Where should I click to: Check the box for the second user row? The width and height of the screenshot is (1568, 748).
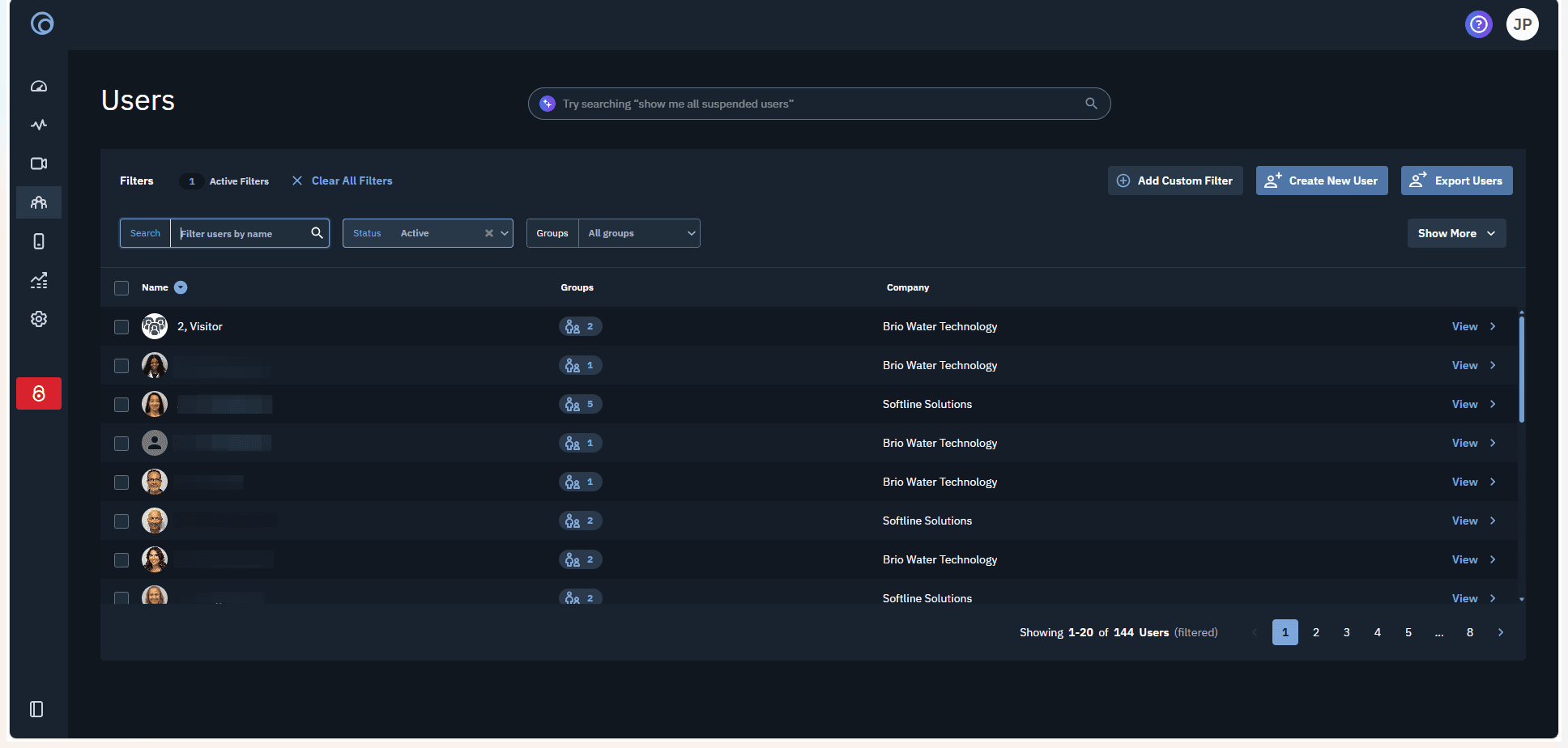[x=121, y=366]
